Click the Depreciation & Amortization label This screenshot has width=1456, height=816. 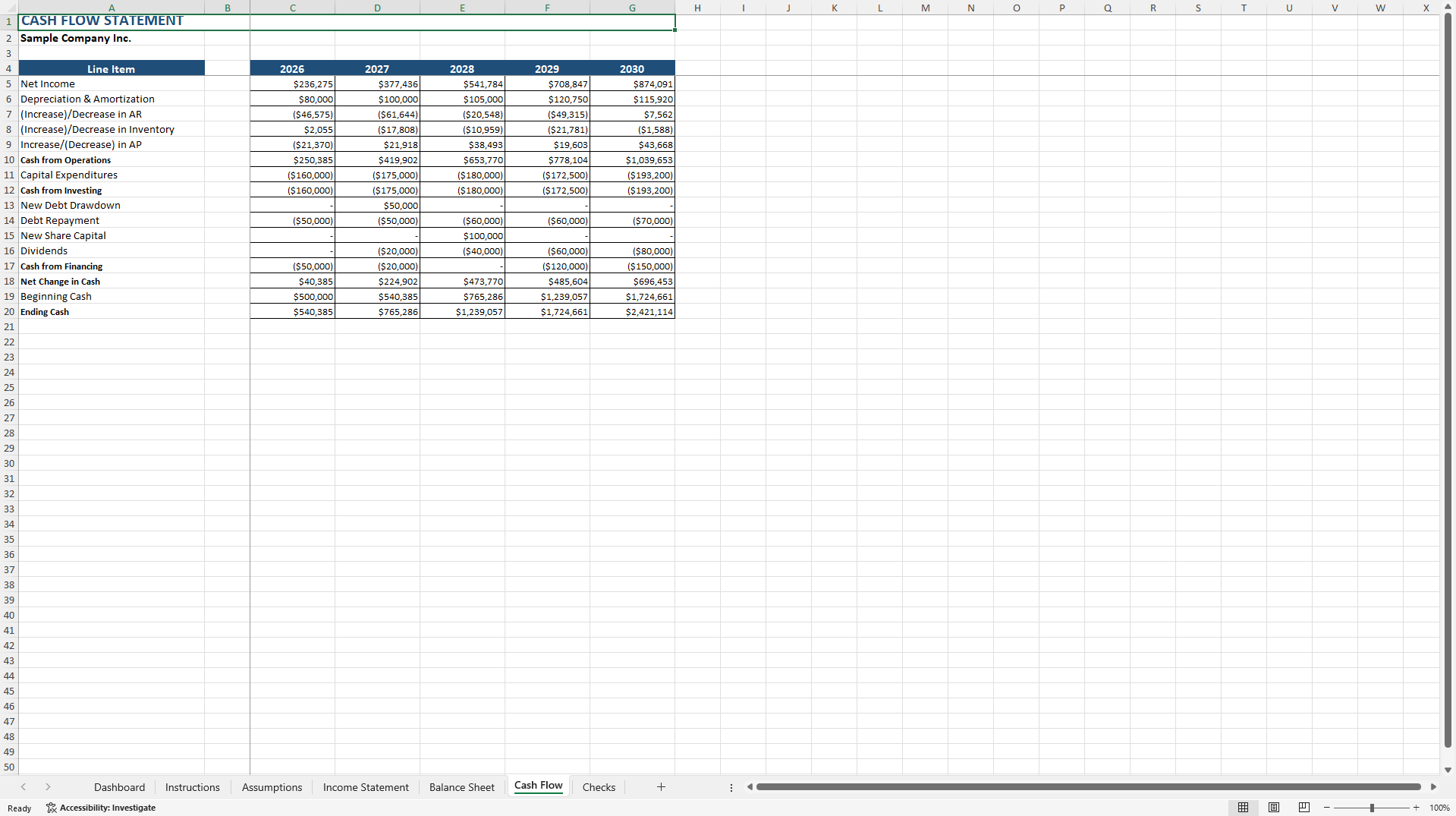[112, 99]
